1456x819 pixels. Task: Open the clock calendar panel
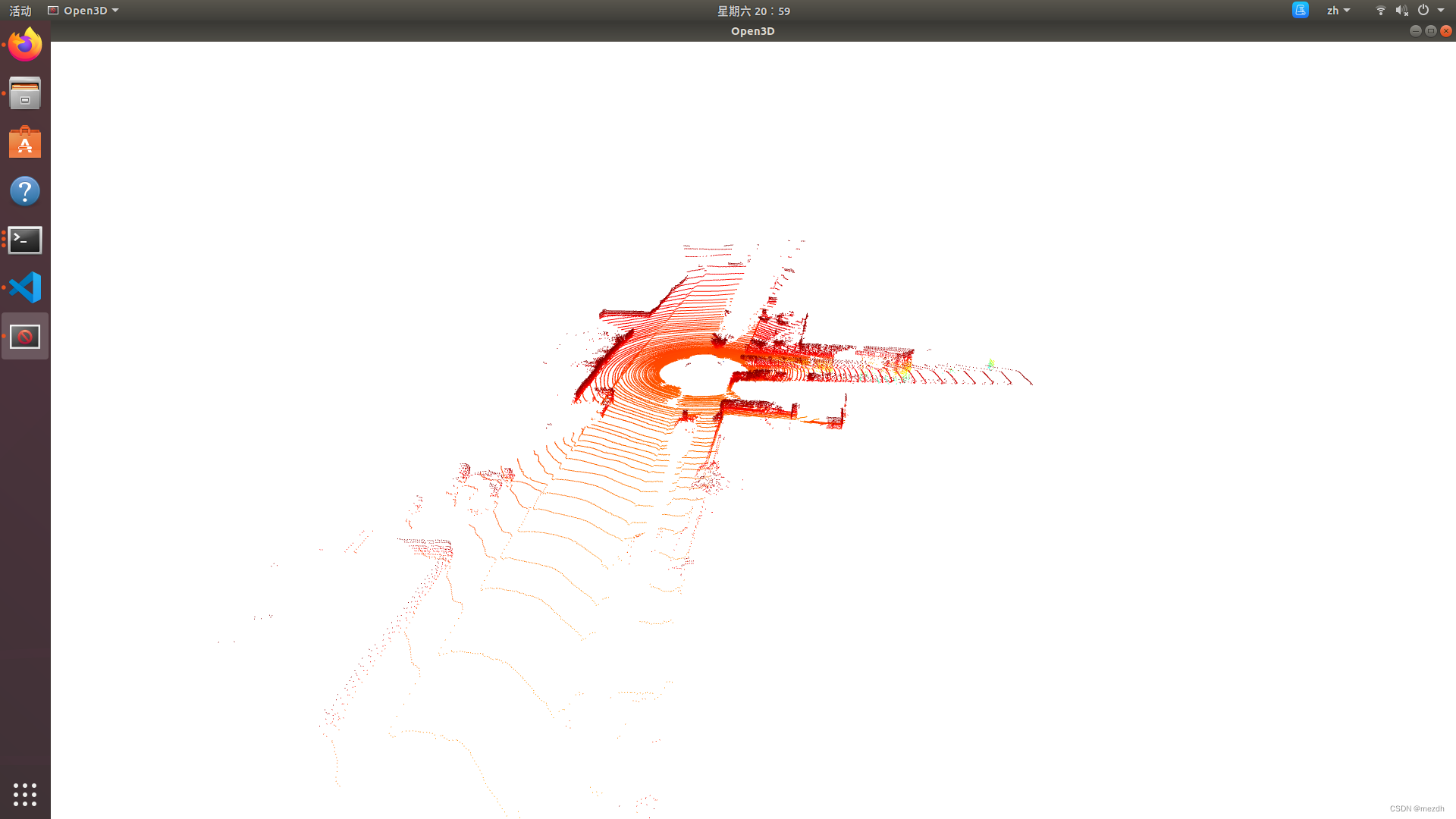pos(753,10)
